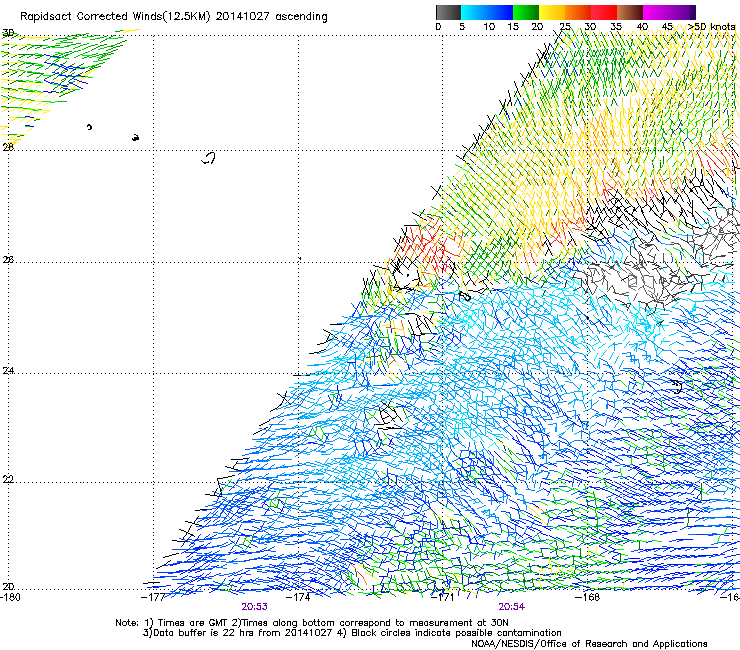Click the purple time stamp '20:54'
This screenshot has width=740, height=650.
pos(512,607)
